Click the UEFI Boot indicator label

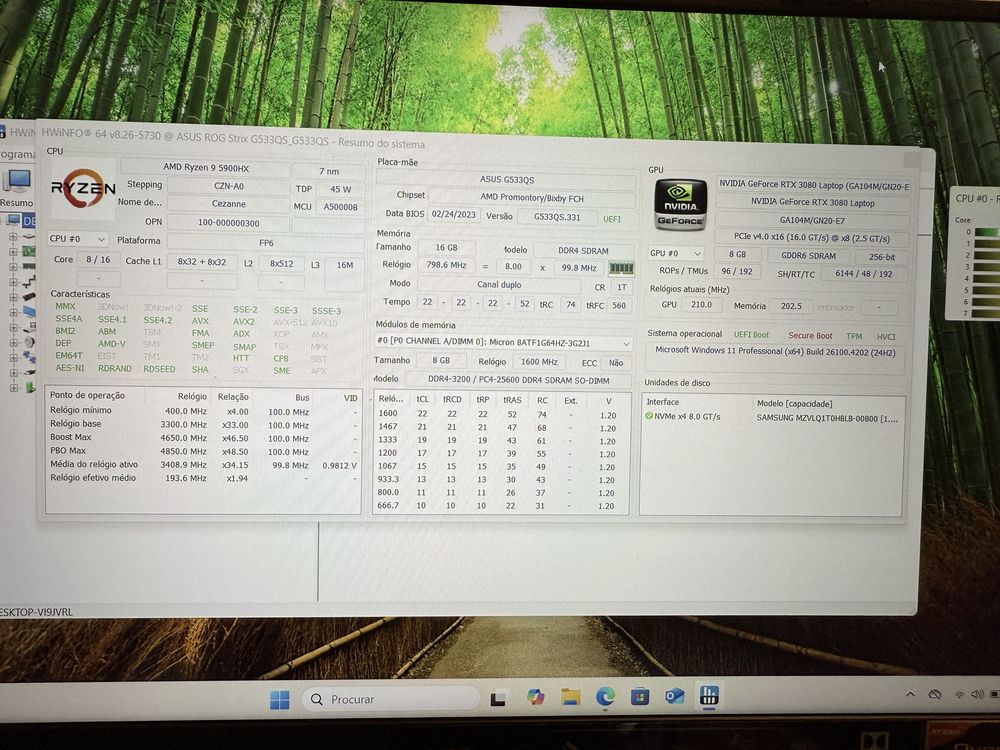(751, 335)
